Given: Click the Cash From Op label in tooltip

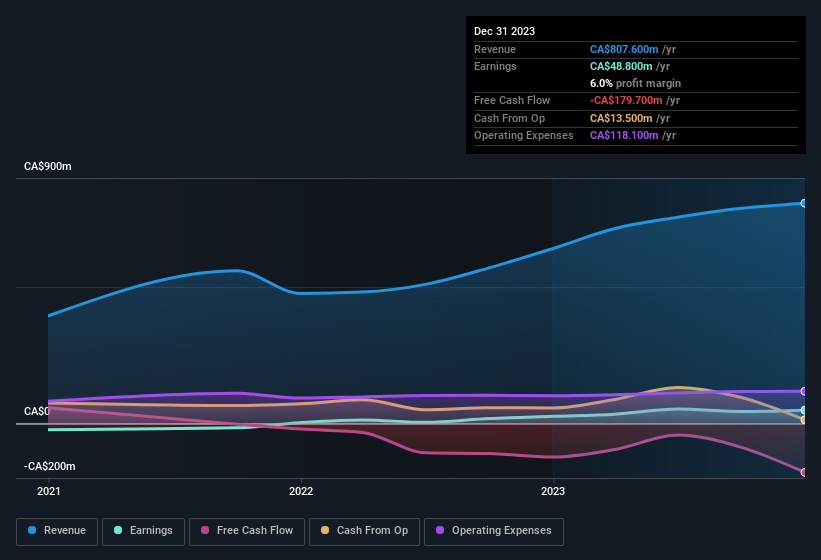Looking at the screenshot, I should point(509,118).
